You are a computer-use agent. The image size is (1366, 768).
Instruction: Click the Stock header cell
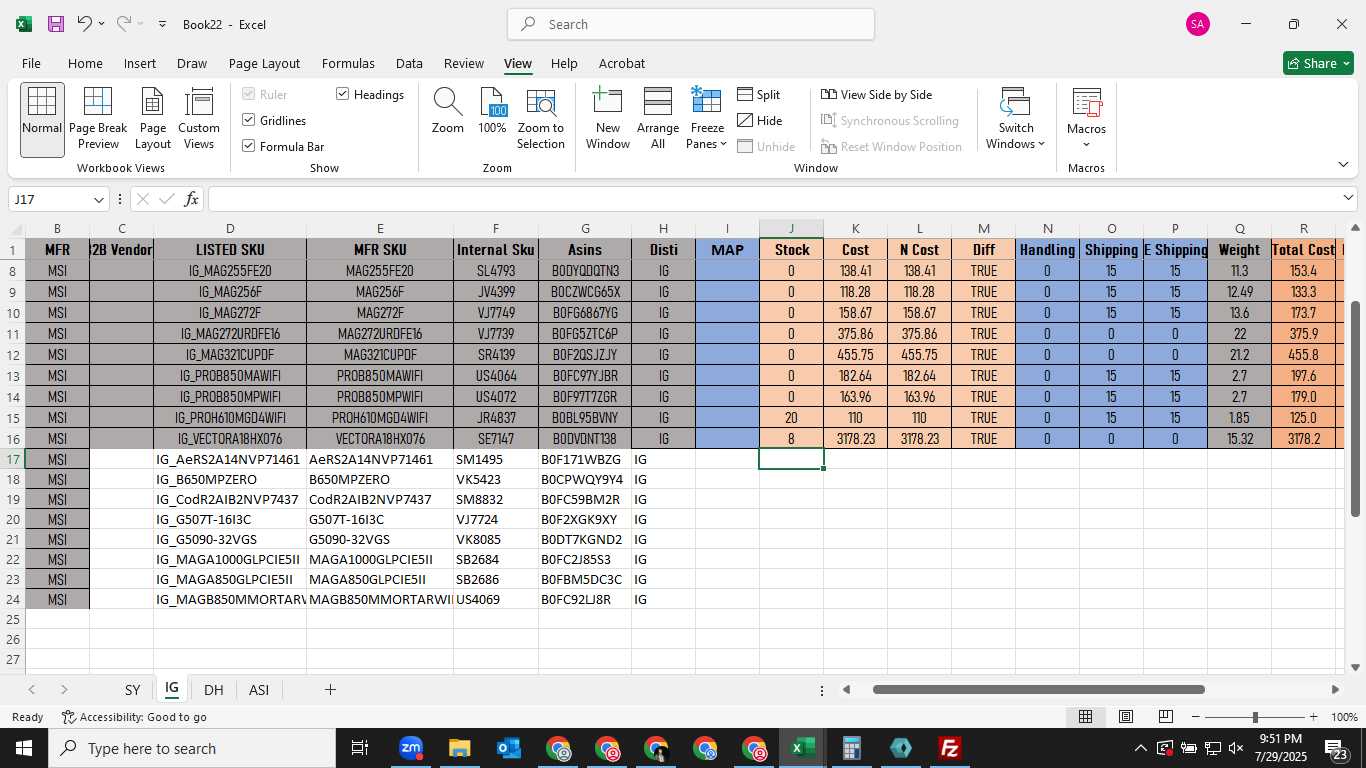click(791, 249)
